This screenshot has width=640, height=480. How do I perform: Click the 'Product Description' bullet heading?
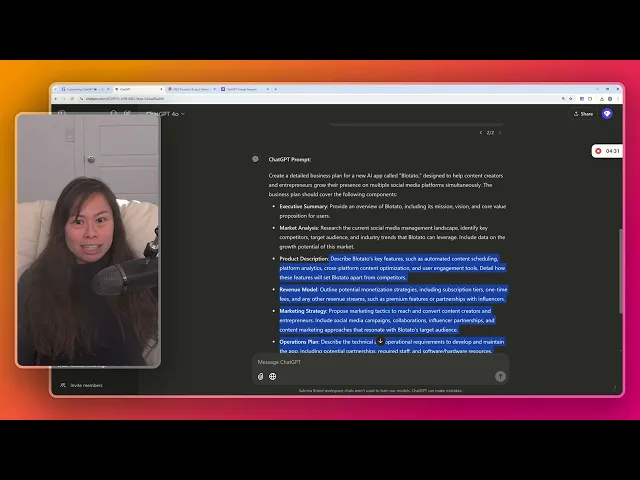pyautogui.click(x=304, y=259)
